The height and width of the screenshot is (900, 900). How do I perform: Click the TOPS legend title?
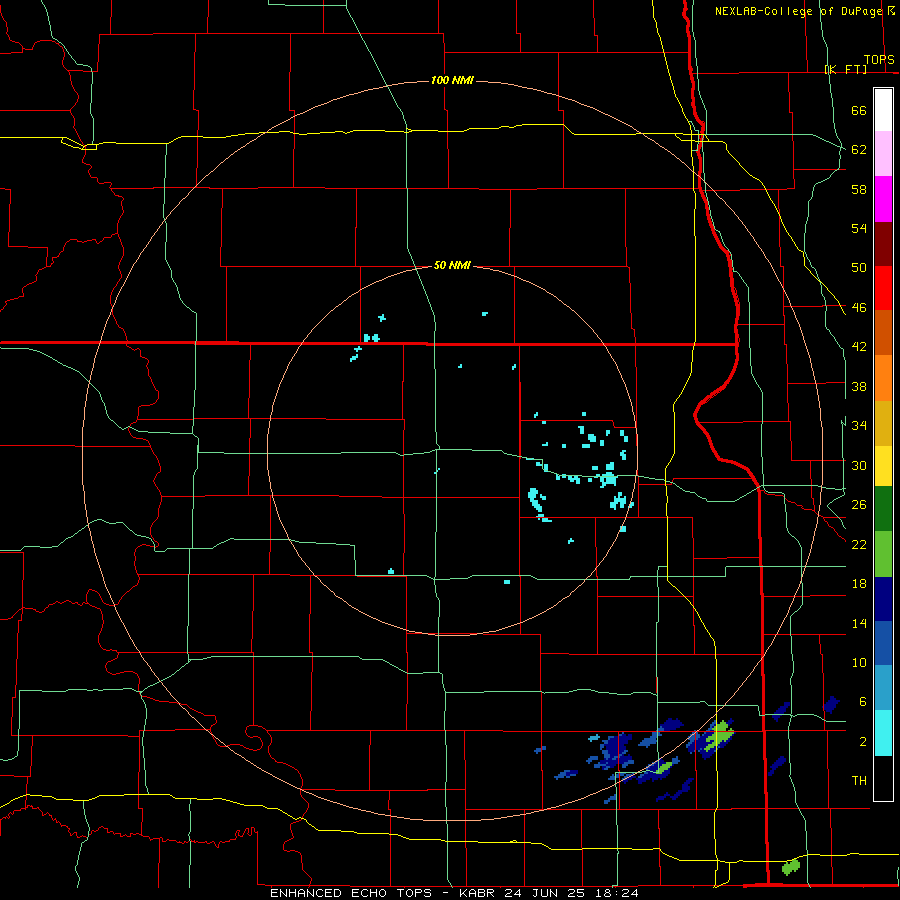[879, 59]
